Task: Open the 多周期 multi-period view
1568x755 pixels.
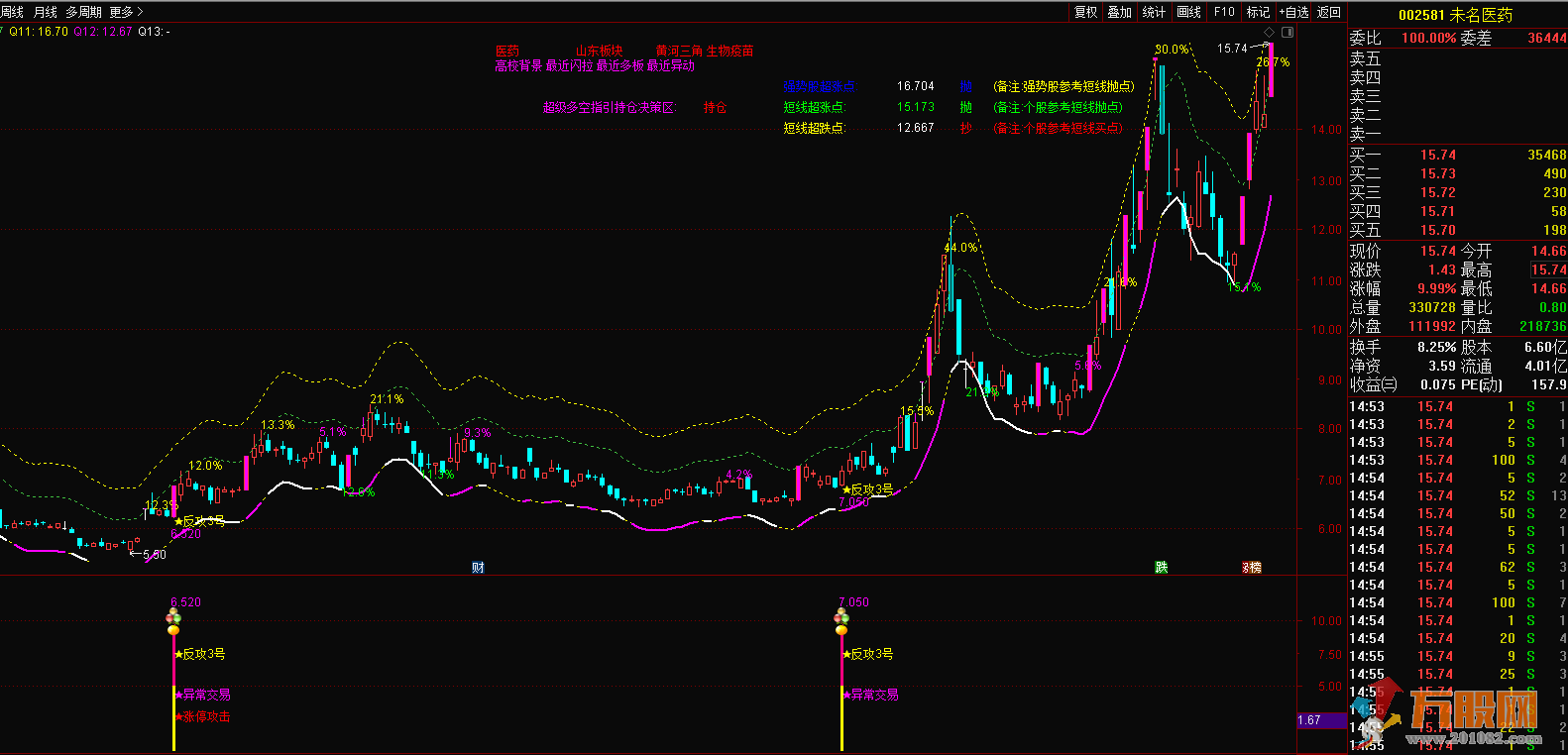Action: [x=84, y=12]
